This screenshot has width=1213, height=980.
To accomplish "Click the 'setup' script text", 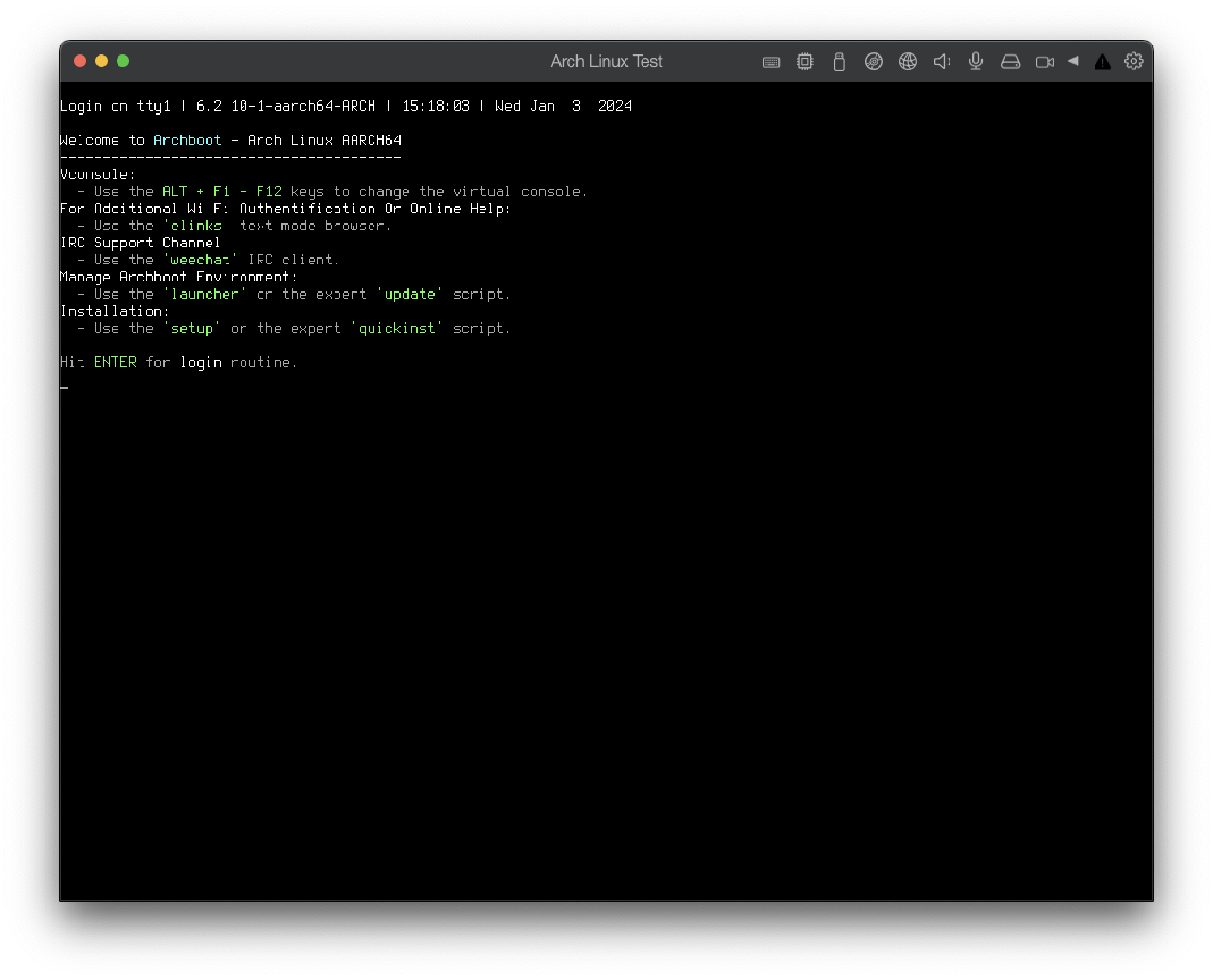I will tap(192, 328).
